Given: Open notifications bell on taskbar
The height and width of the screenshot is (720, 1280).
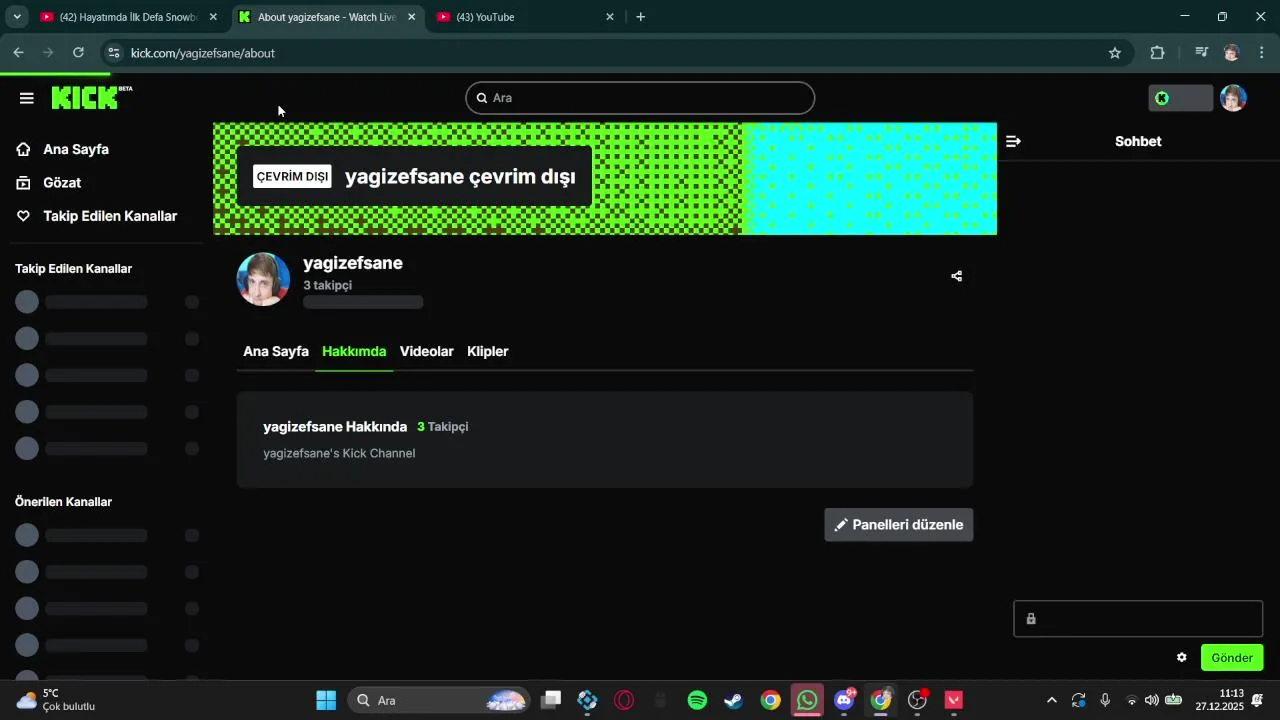Looking at the screenshot, I should tap(1257, 700).
